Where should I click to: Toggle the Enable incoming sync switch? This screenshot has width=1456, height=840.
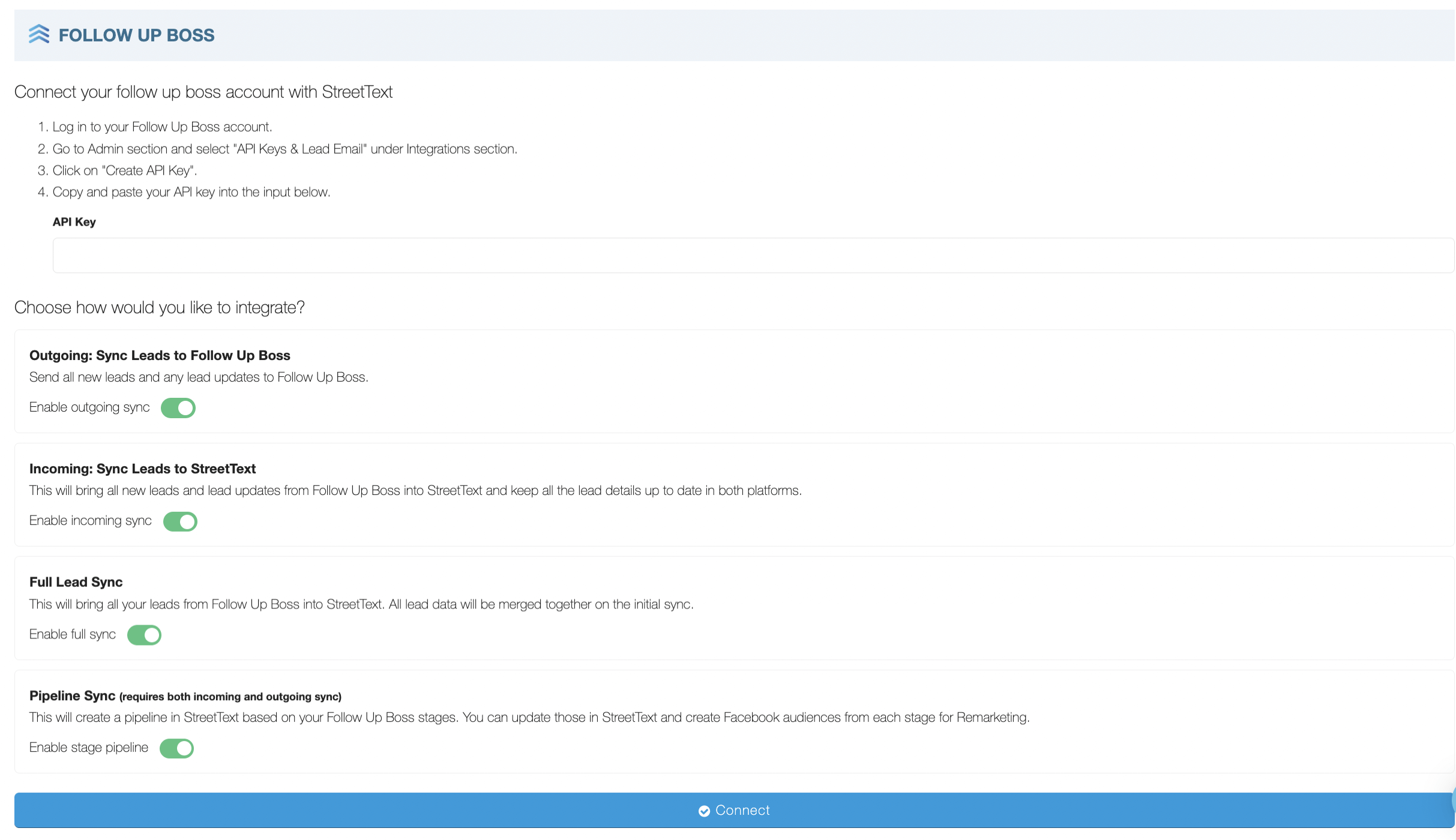[180, 521]
